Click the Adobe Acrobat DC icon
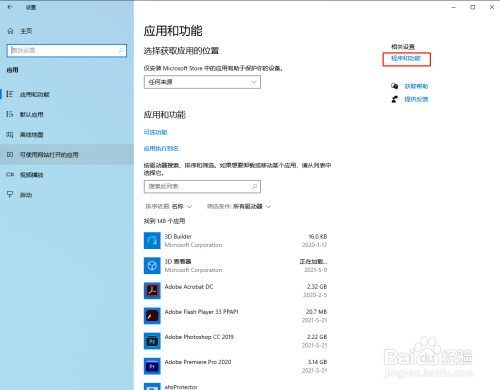Image resolution: width=500 pixels, height=390 pixels. pyautogui.click(x=152, y=291)
